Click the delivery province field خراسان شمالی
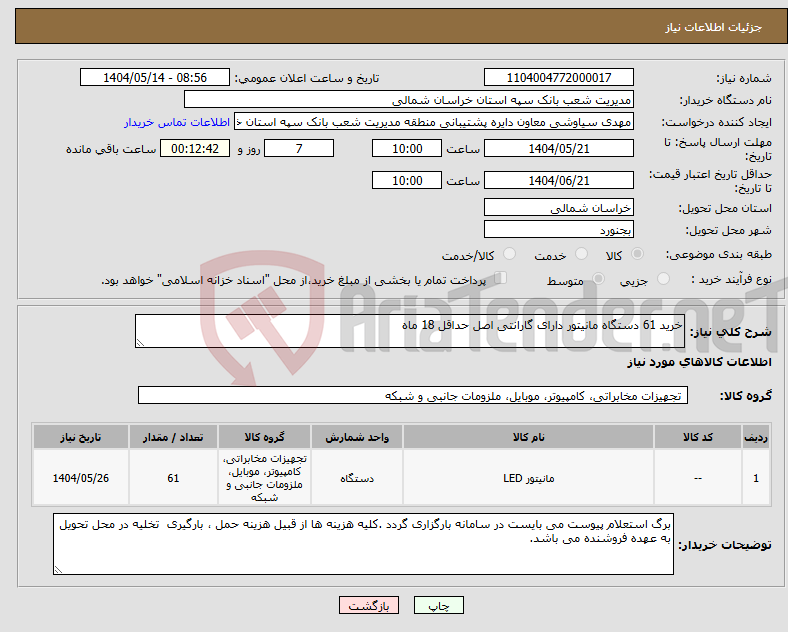Image resolution: width=788 pixels, height=632 pixels. [x=558, y=207]
